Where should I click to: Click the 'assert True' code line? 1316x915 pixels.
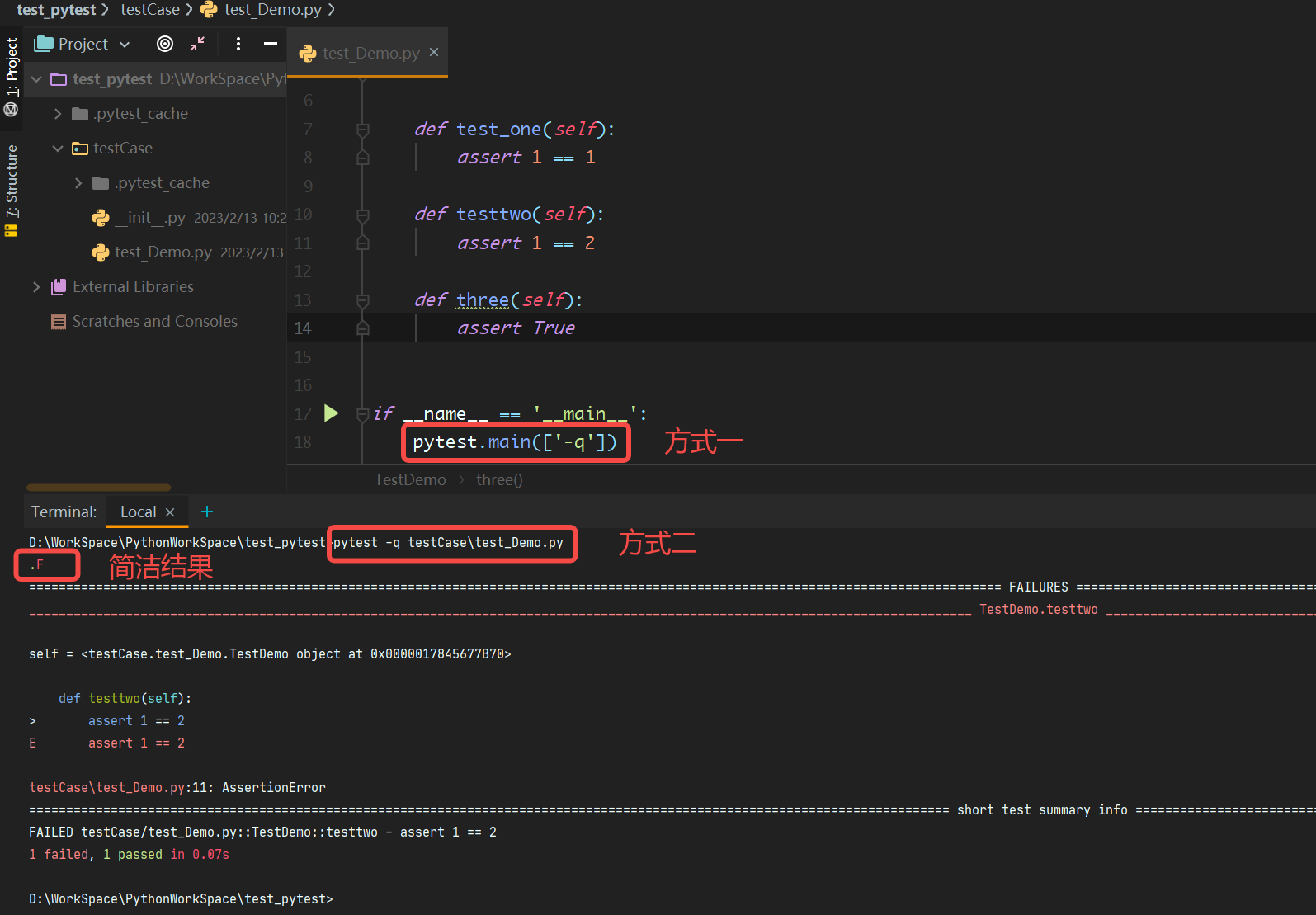coord(516,328)
